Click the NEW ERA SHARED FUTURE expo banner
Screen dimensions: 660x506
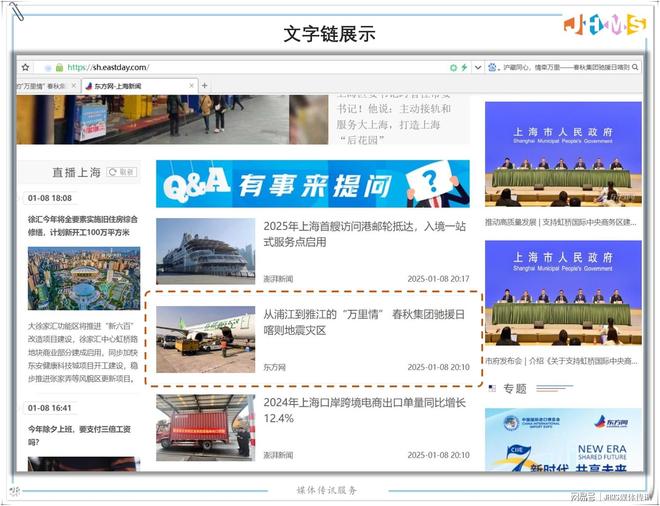[563, 439]
